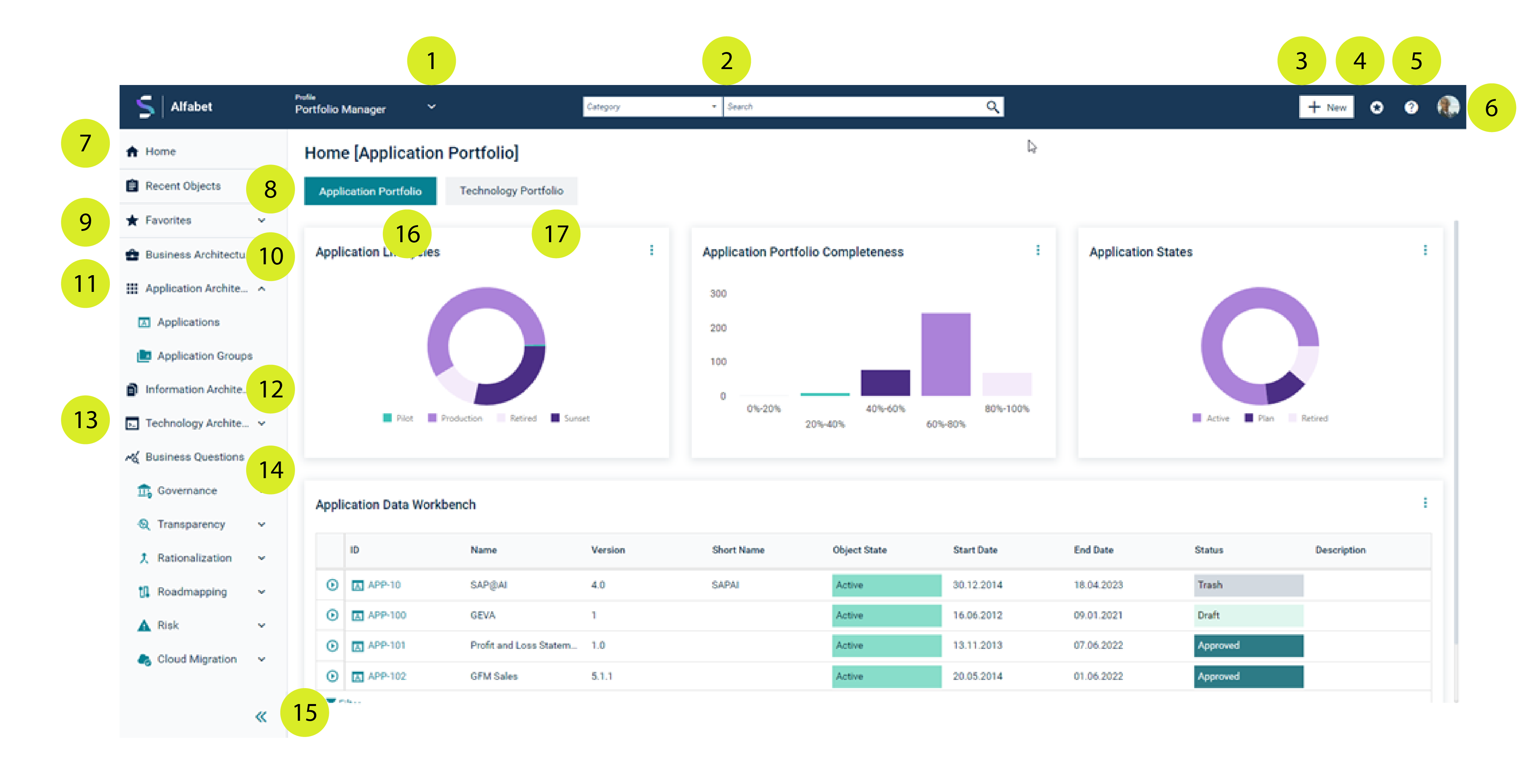Select the Application Portfolio tab
Screen dimensions: 1525x784
coord(370,191)
